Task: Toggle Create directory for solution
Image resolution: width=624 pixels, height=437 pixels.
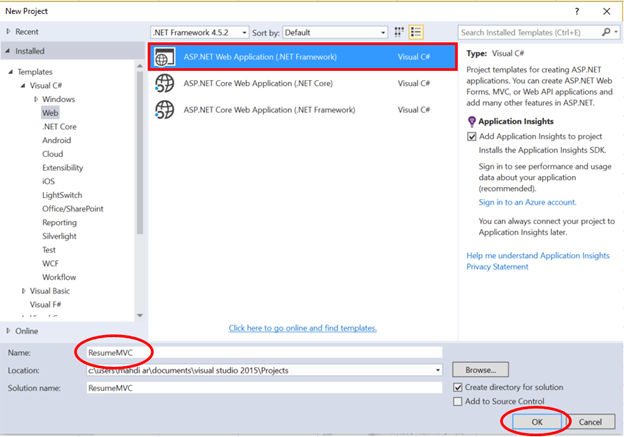Action: [458, 387]
